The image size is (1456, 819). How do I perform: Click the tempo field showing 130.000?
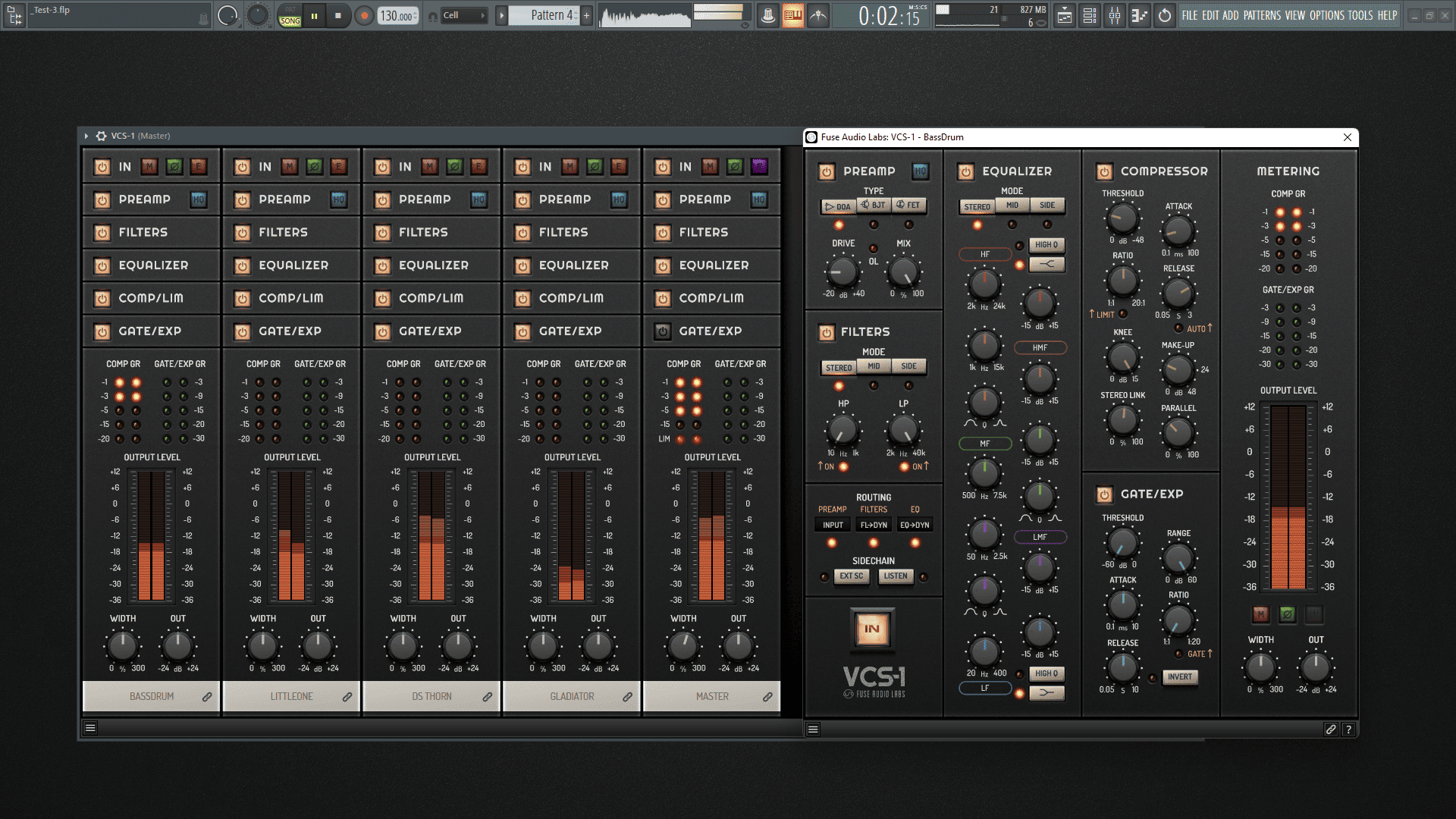pyautogui.click(x=398, y=16)
